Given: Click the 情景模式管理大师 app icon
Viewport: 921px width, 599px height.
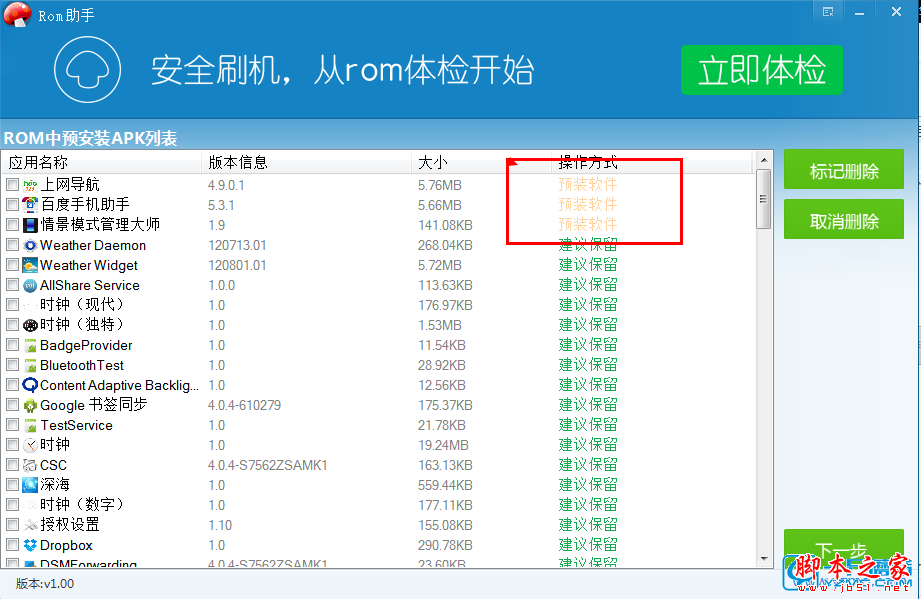Looking at the screenshot, I should (x=30, y=225).
